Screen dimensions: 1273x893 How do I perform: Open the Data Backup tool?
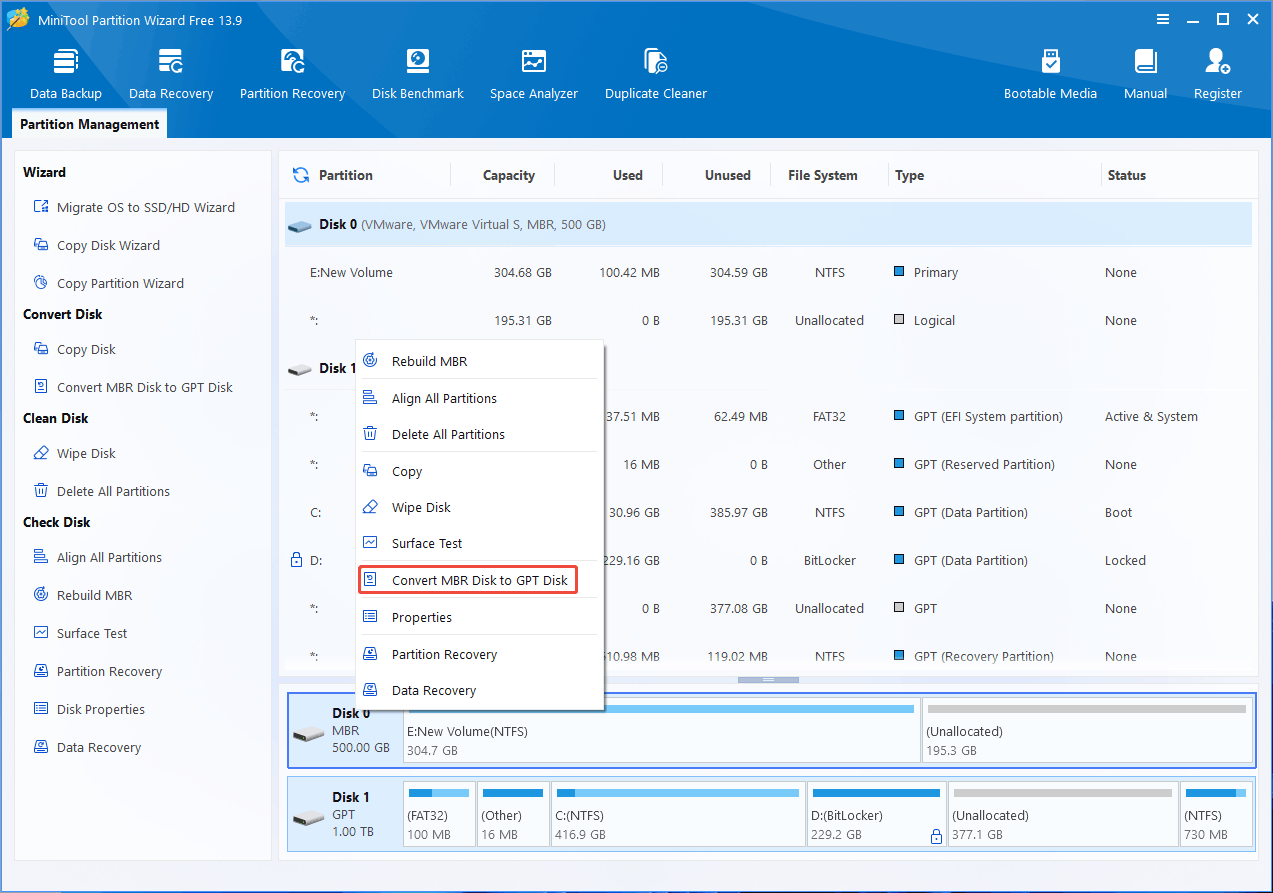(66, 74)
